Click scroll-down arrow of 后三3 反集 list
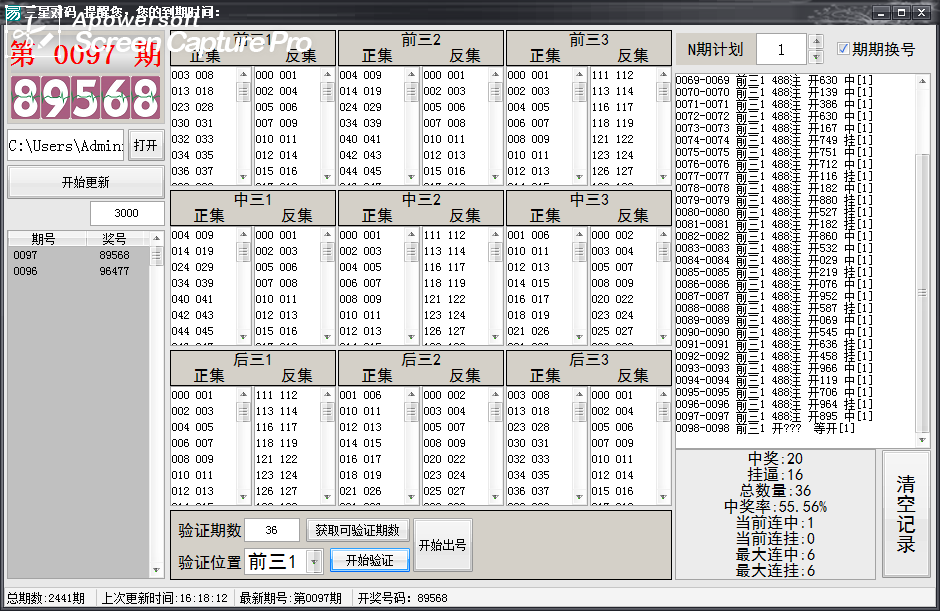 click(663, 497)
